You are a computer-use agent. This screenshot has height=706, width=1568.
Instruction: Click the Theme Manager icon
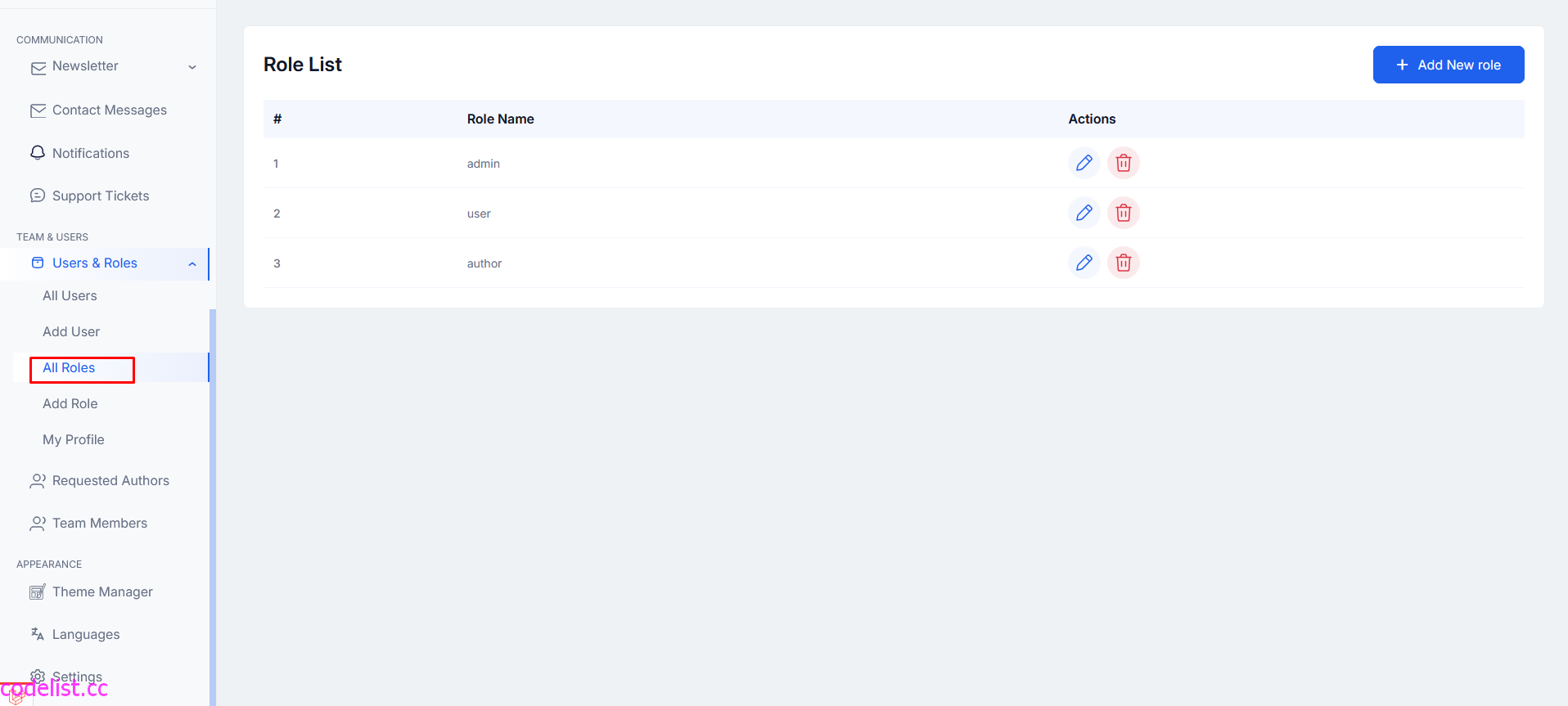pos(38,592)
